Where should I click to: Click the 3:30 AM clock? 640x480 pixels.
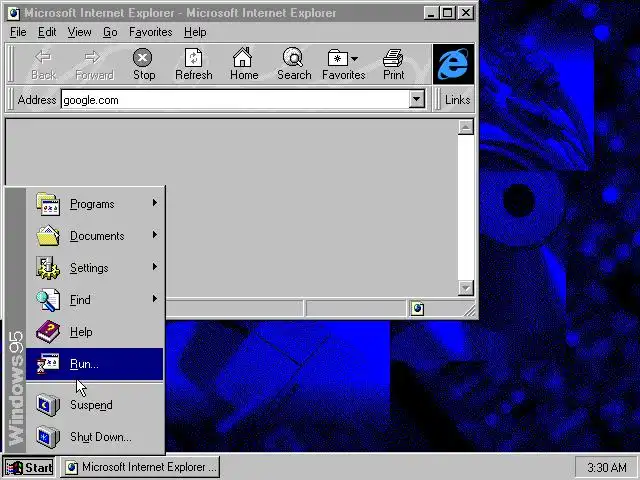(607, 467)
